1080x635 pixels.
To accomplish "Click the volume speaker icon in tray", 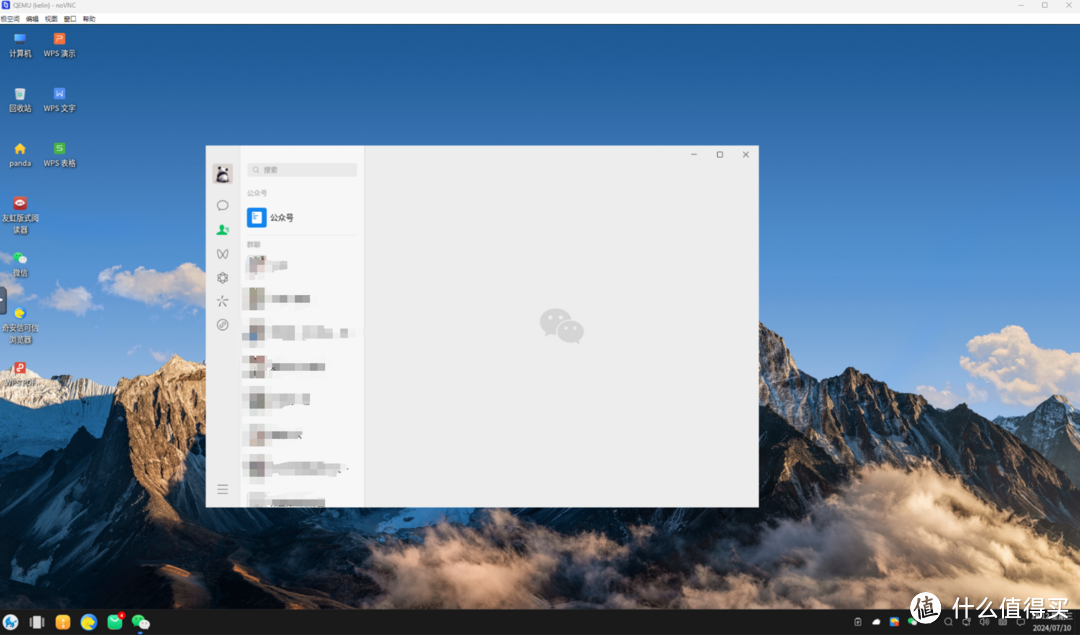I will tap(984, 622).
